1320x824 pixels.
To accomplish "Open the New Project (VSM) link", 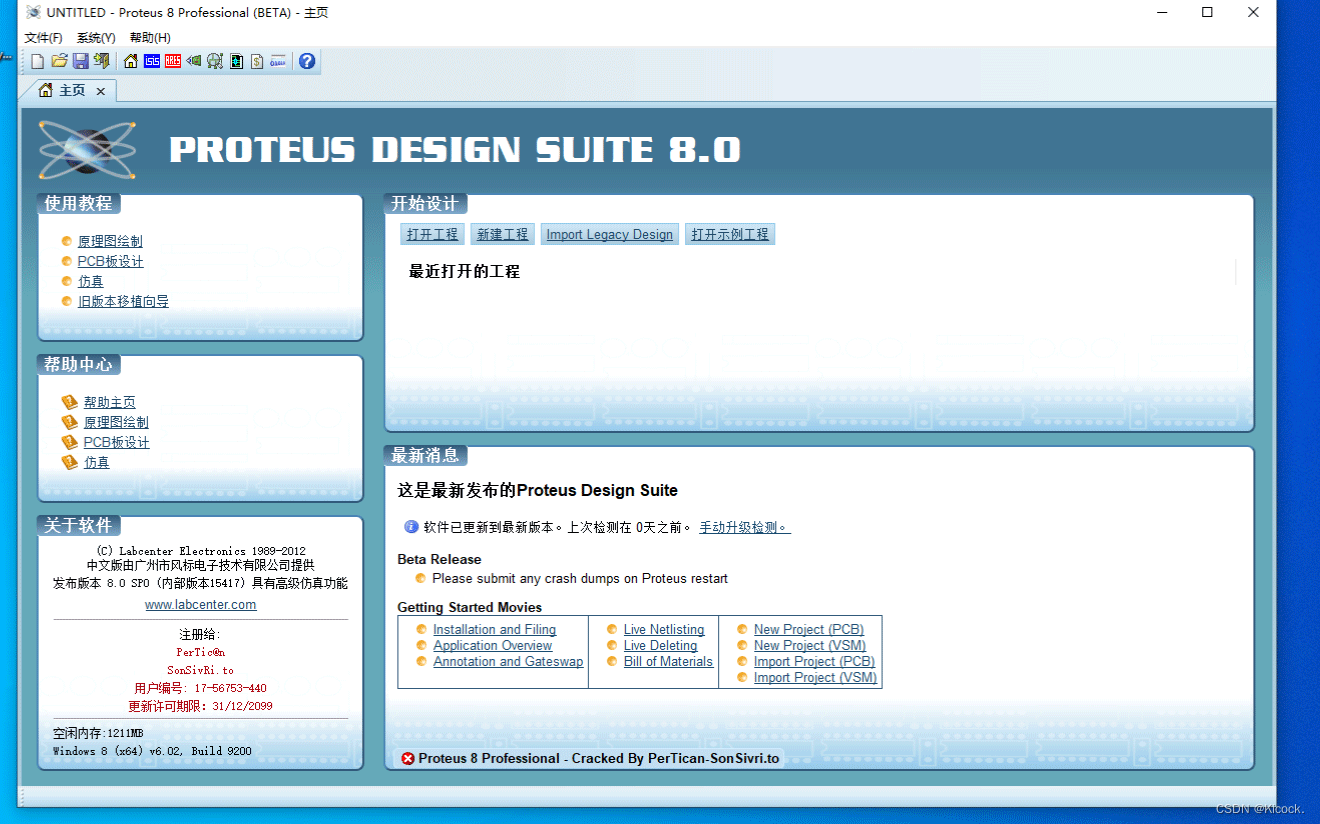I will tap(810, 646).
